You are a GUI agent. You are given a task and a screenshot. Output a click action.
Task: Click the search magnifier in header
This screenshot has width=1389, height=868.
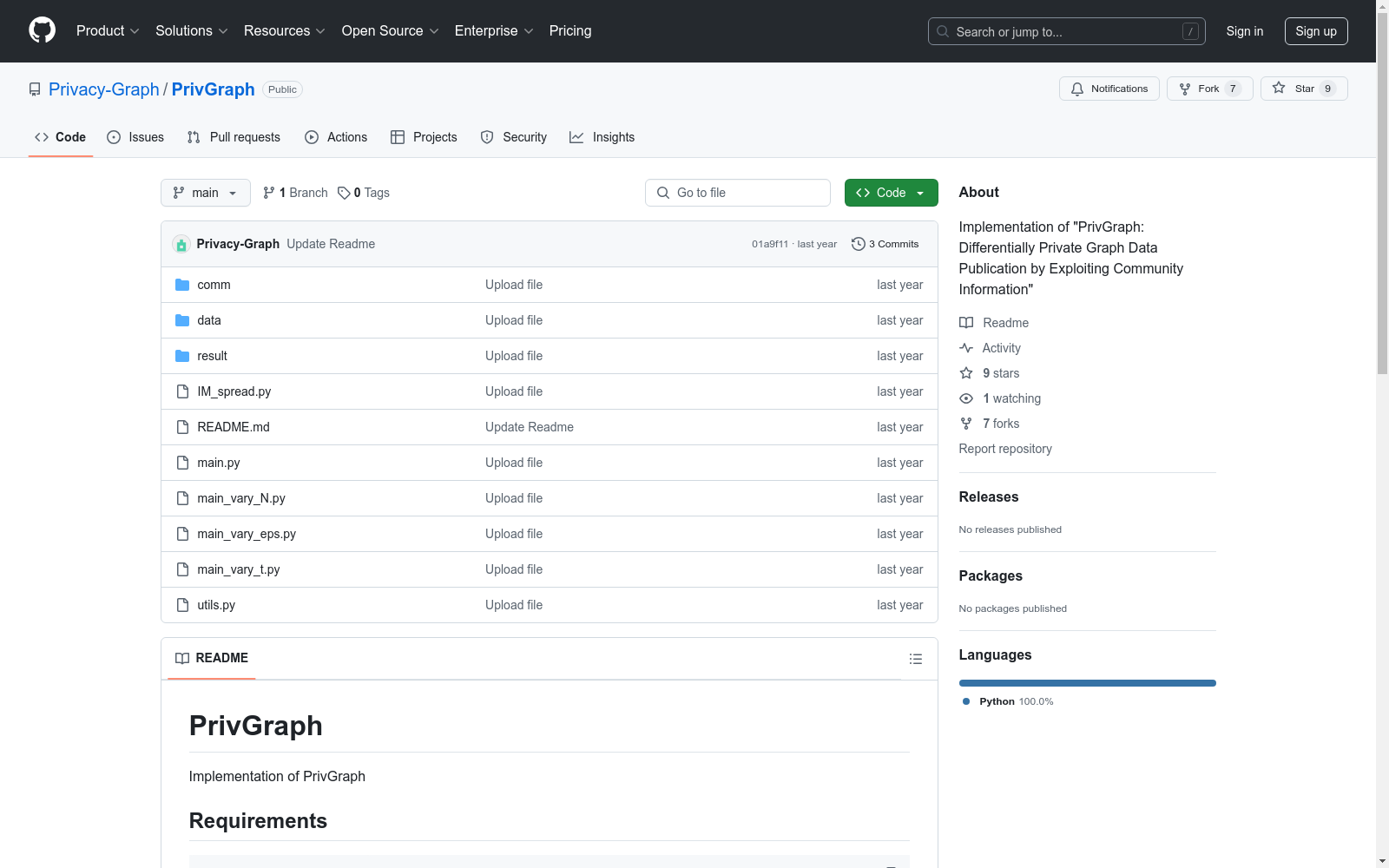[943, 31]
